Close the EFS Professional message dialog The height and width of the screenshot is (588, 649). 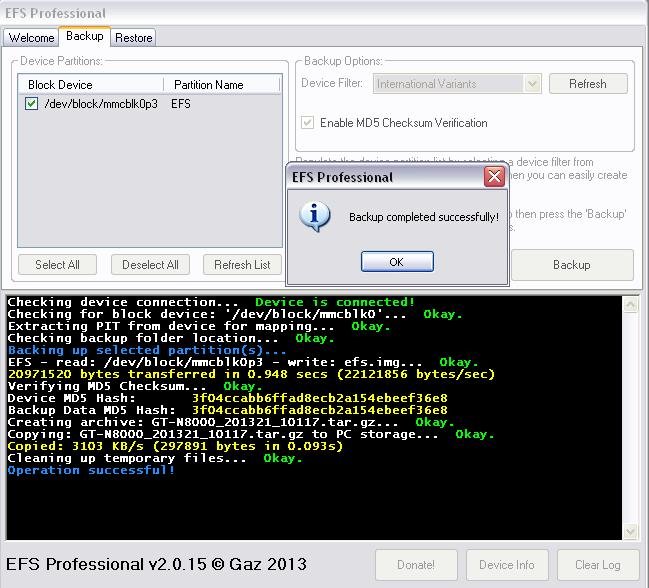494,177
